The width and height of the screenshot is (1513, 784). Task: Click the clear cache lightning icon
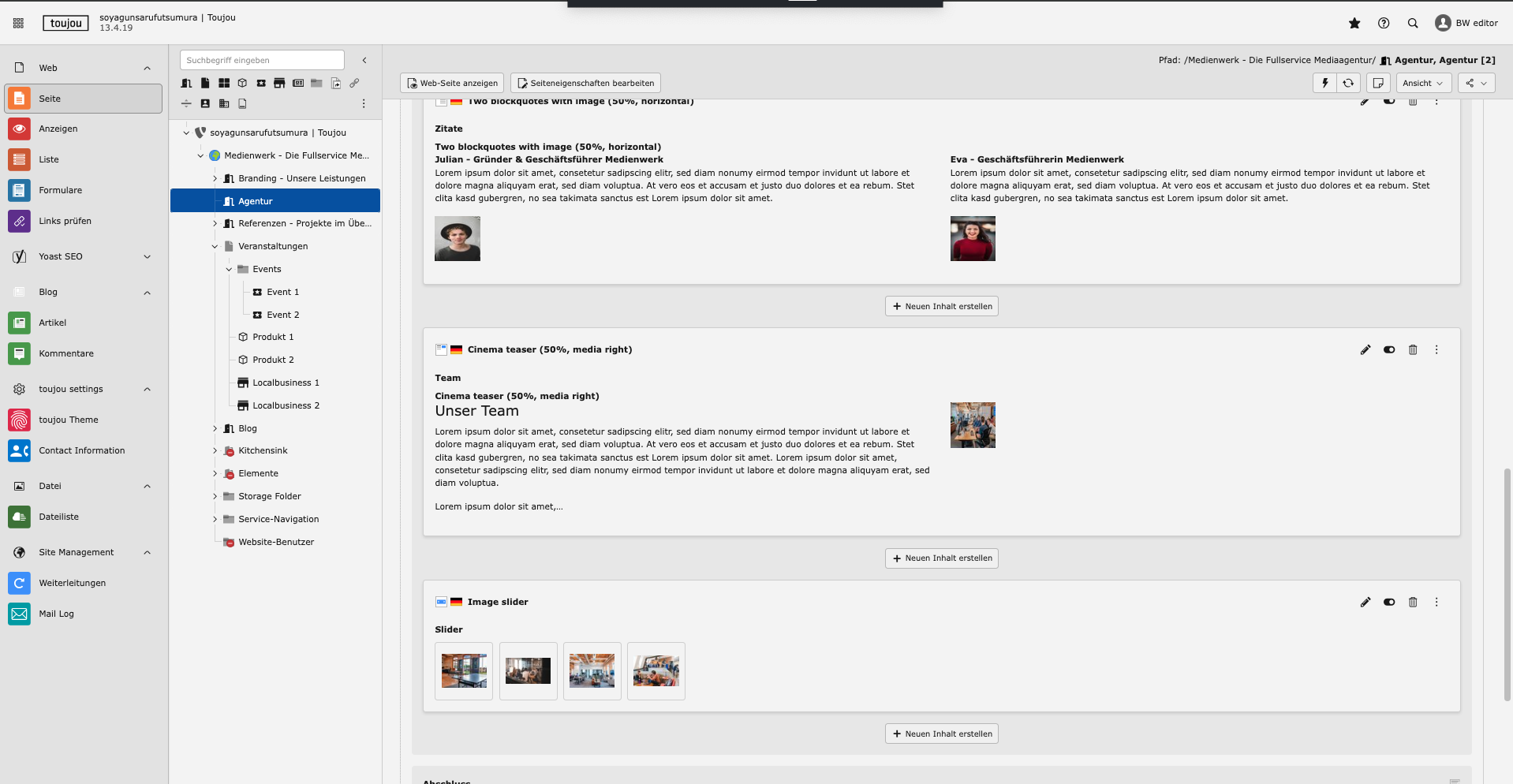pos(1325,83)
